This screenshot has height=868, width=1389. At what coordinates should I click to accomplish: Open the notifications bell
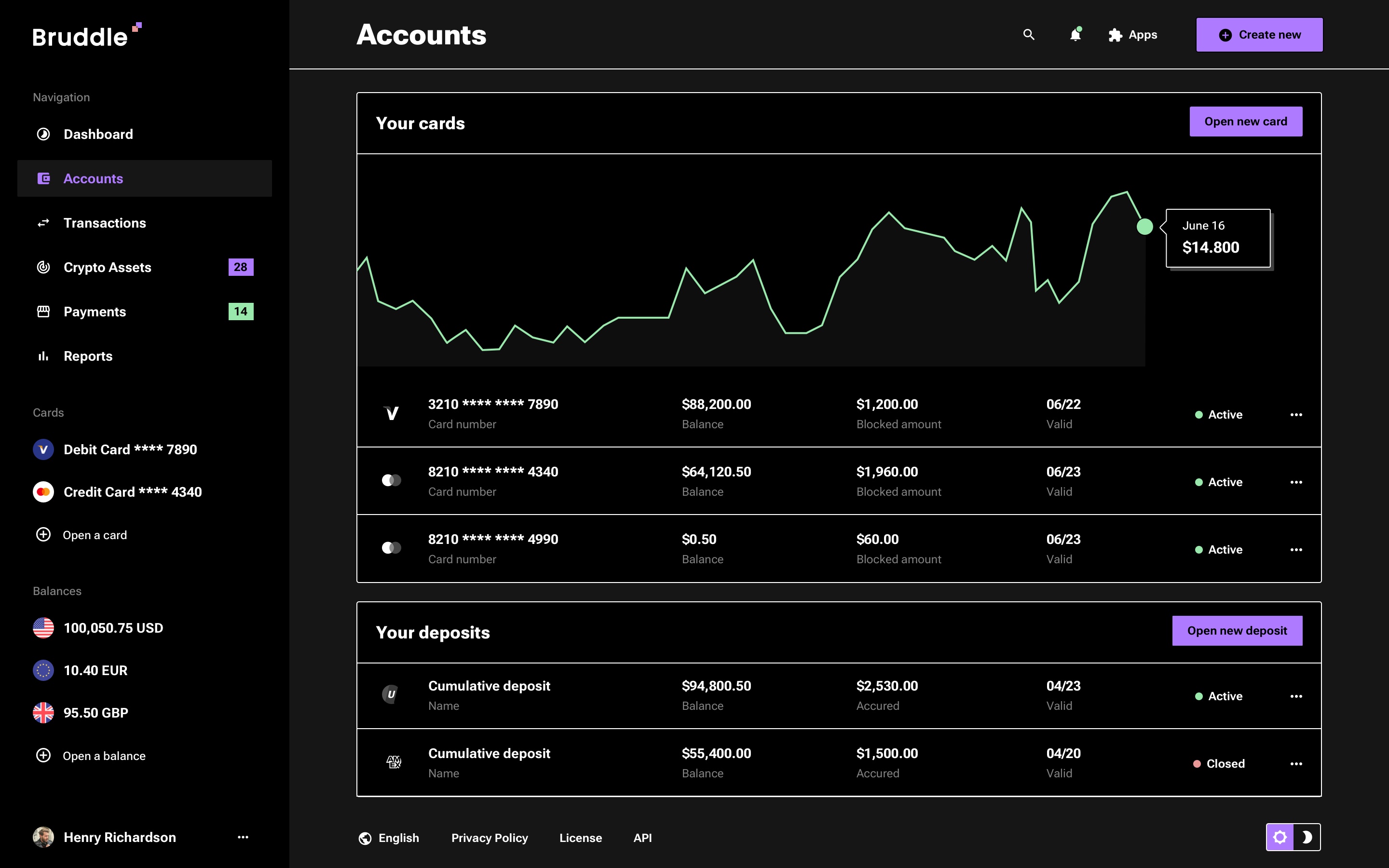pos(1075,34)
